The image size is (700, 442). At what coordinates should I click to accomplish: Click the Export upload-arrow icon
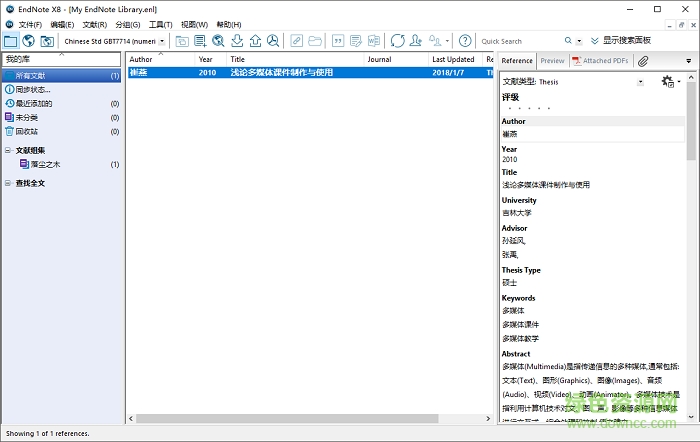[255, 41]
